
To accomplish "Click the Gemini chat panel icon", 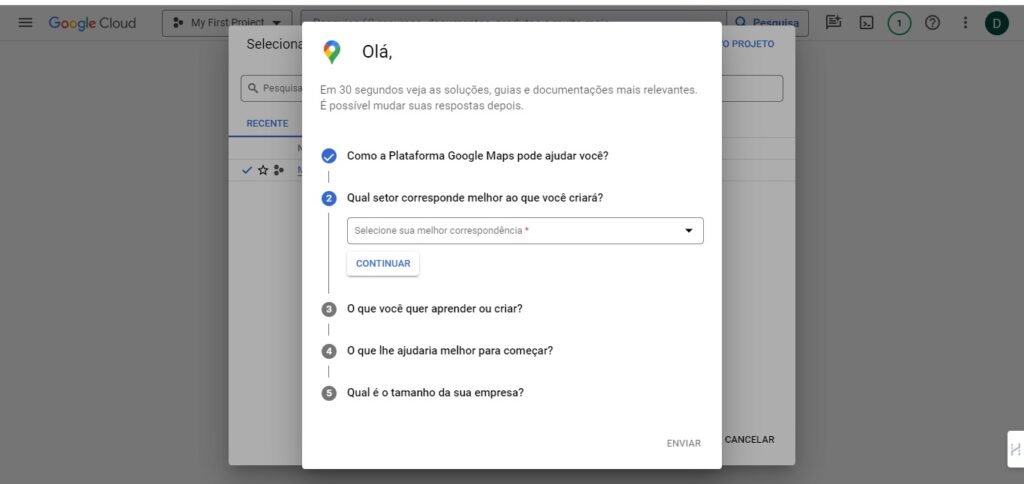I will pyautogui.click(x=834, y=23).
